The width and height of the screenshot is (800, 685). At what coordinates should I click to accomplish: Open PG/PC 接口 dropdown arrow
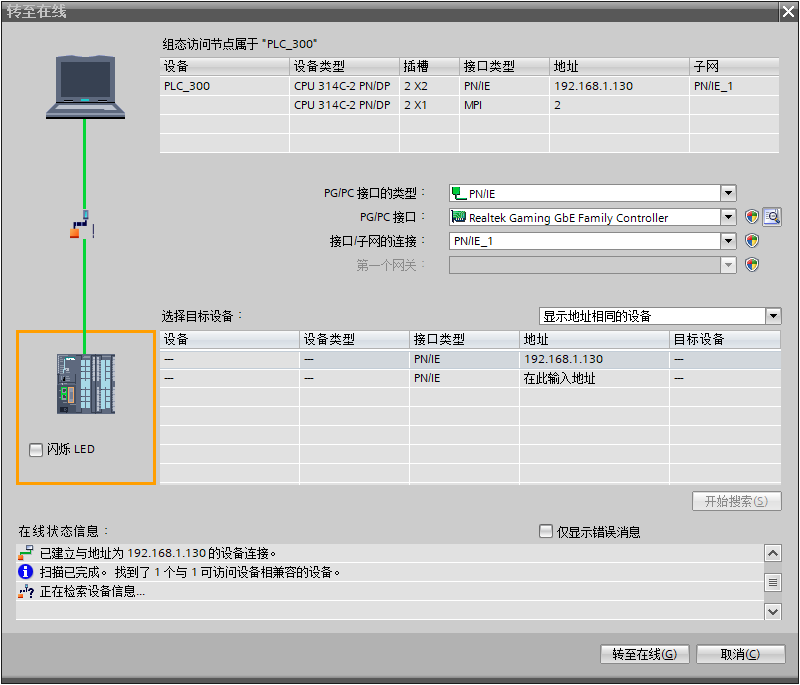728,217
